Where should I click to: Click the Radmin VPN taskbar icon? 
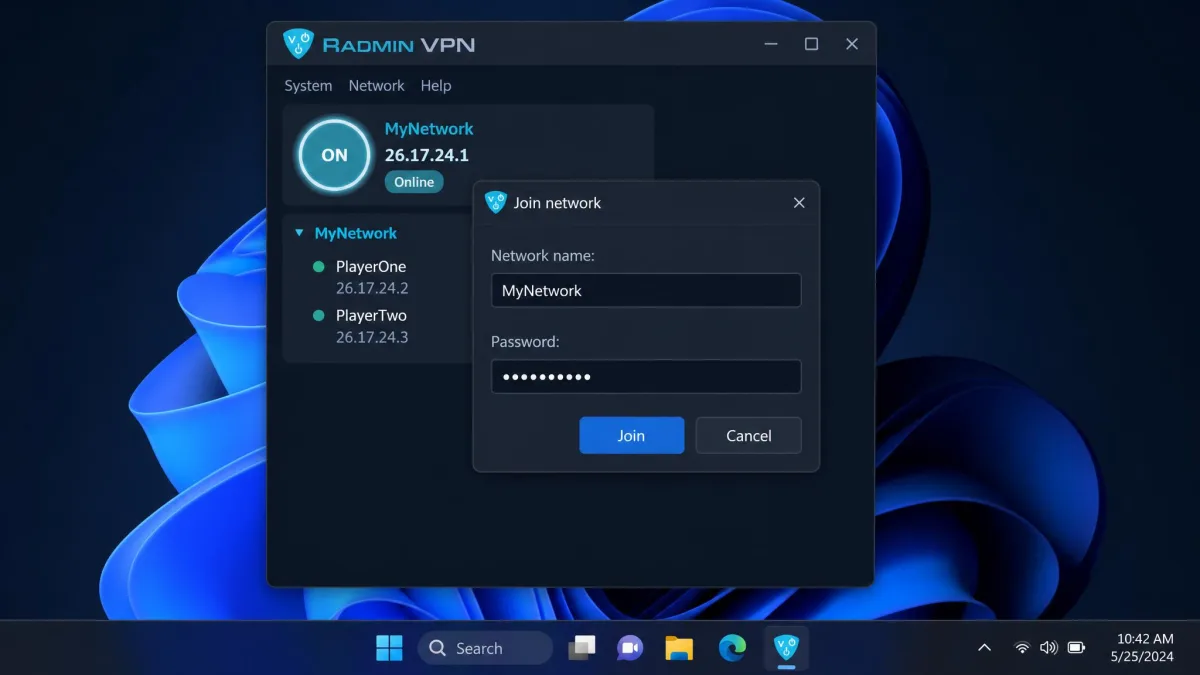pyautogui.click(x=786, y=648)
